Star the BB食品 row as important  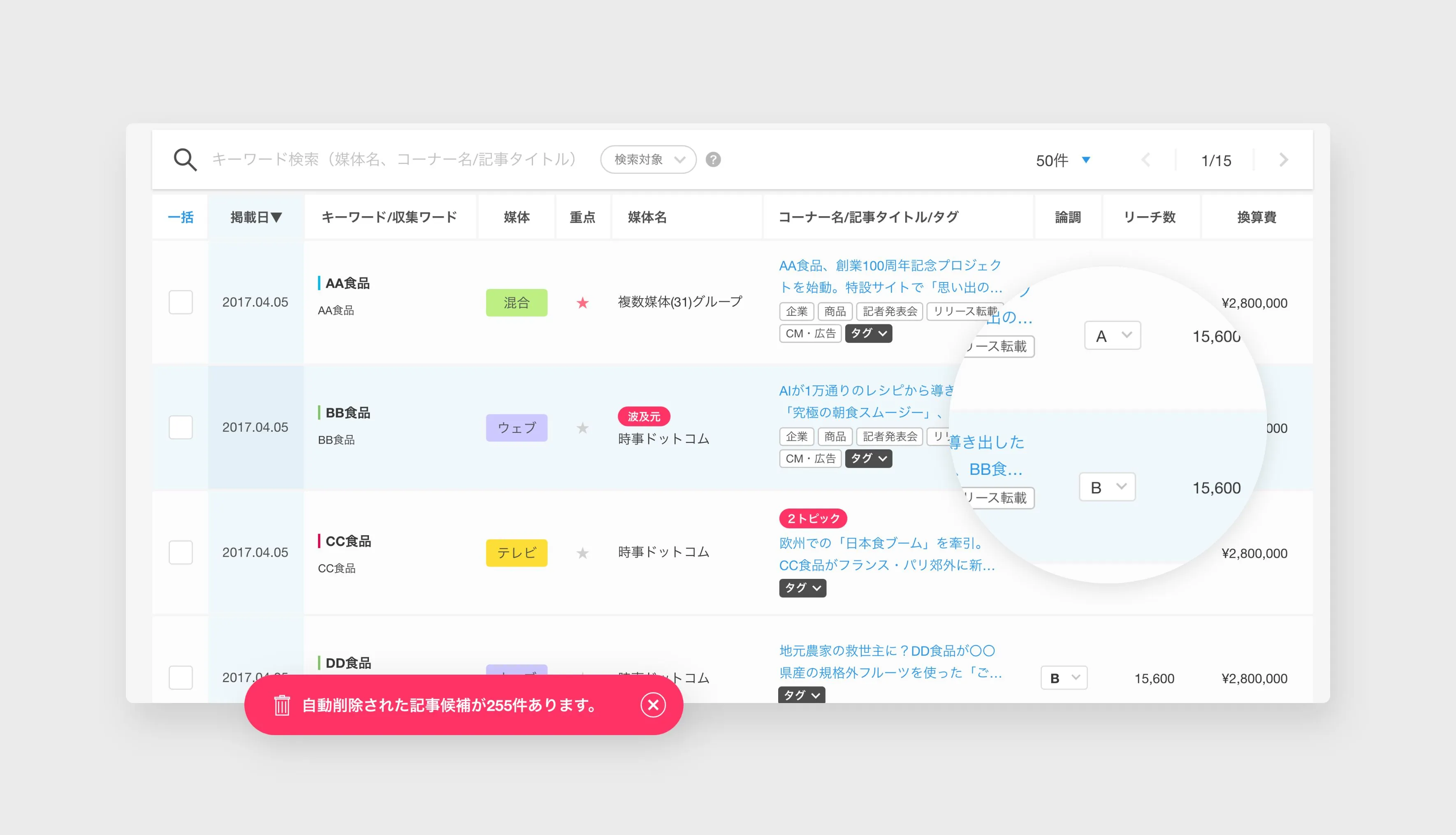(583, 428)
